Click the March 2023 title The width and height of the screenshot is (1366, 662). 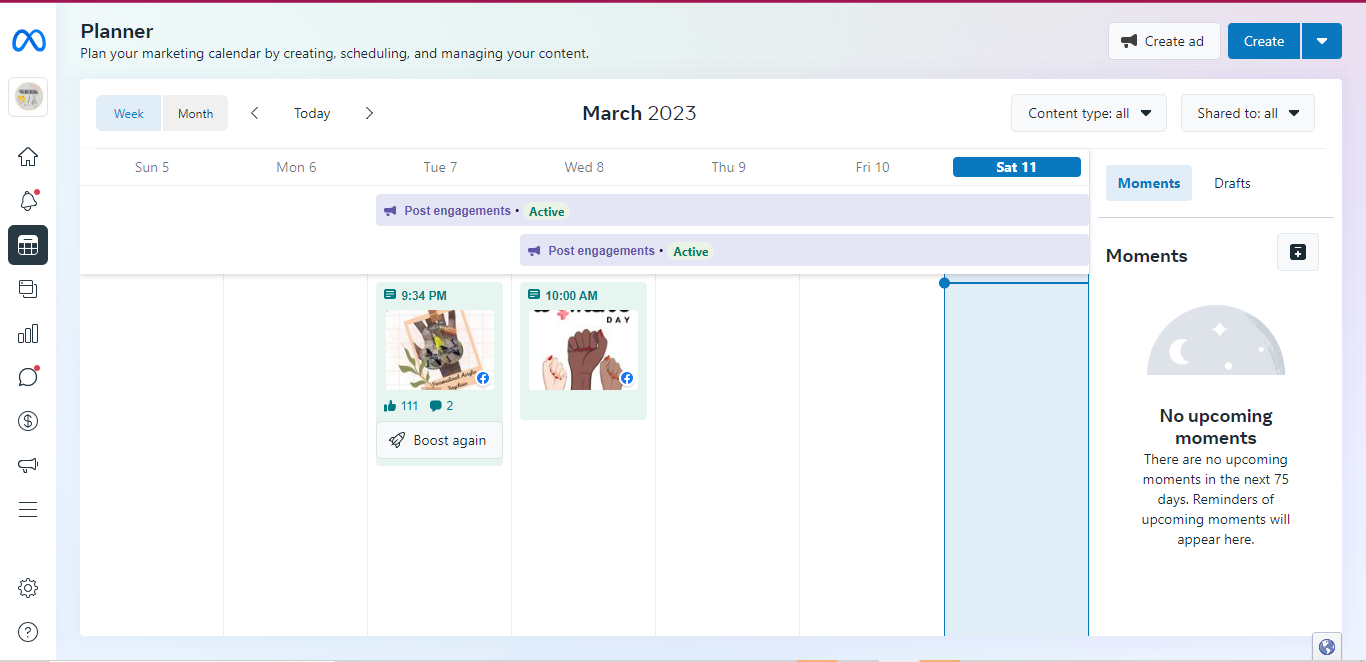639,113
